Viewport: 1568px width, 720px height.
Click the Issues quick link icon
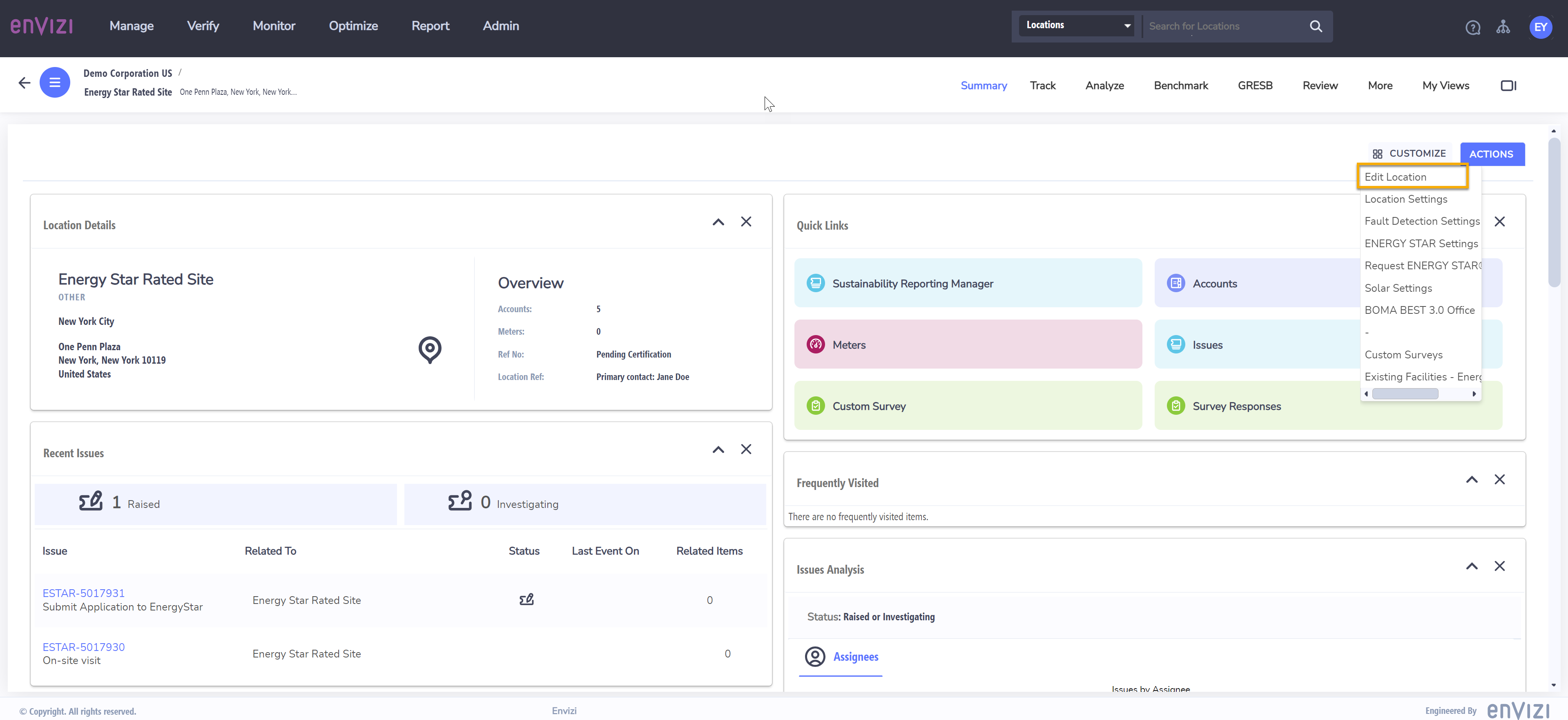(x=1175, y=345)
